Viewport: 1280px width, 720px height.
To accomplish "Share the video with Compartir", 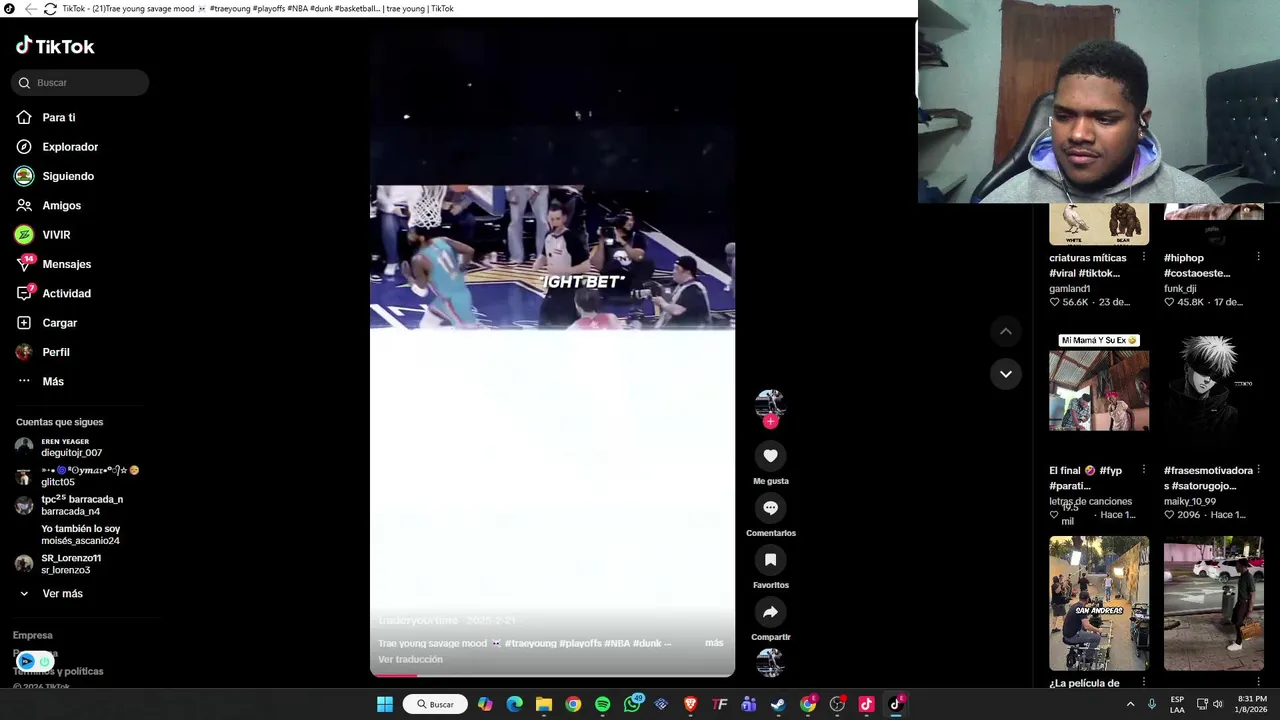I will point(770,612).
